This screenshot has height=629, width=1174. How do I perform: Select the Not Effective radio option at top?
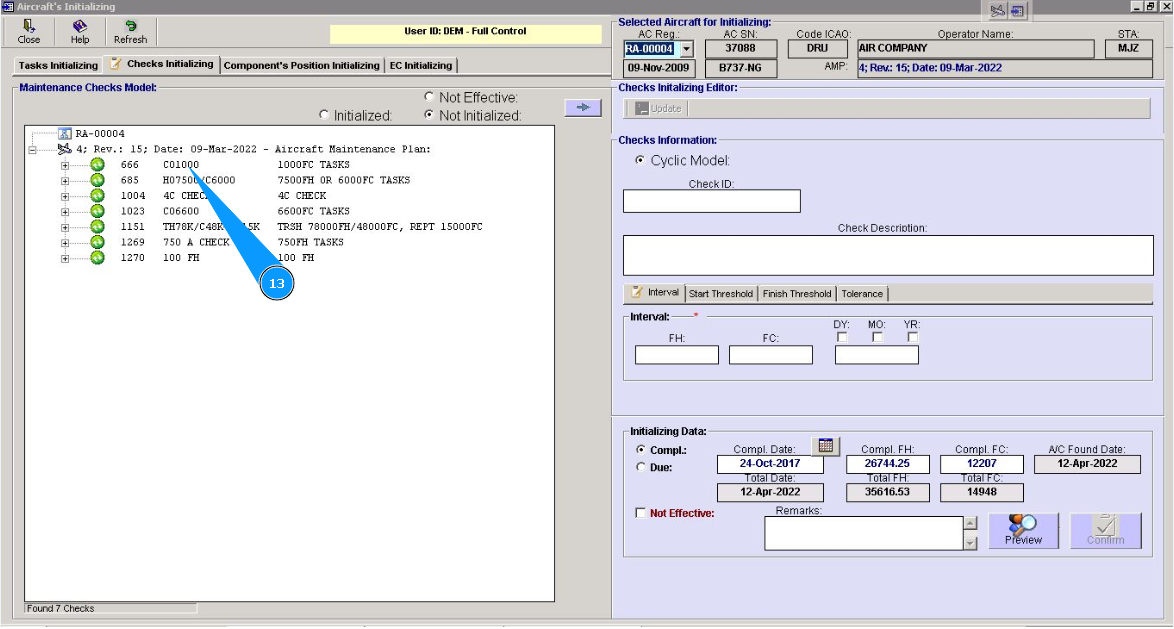pyautogui.click(x=429, y=97)
